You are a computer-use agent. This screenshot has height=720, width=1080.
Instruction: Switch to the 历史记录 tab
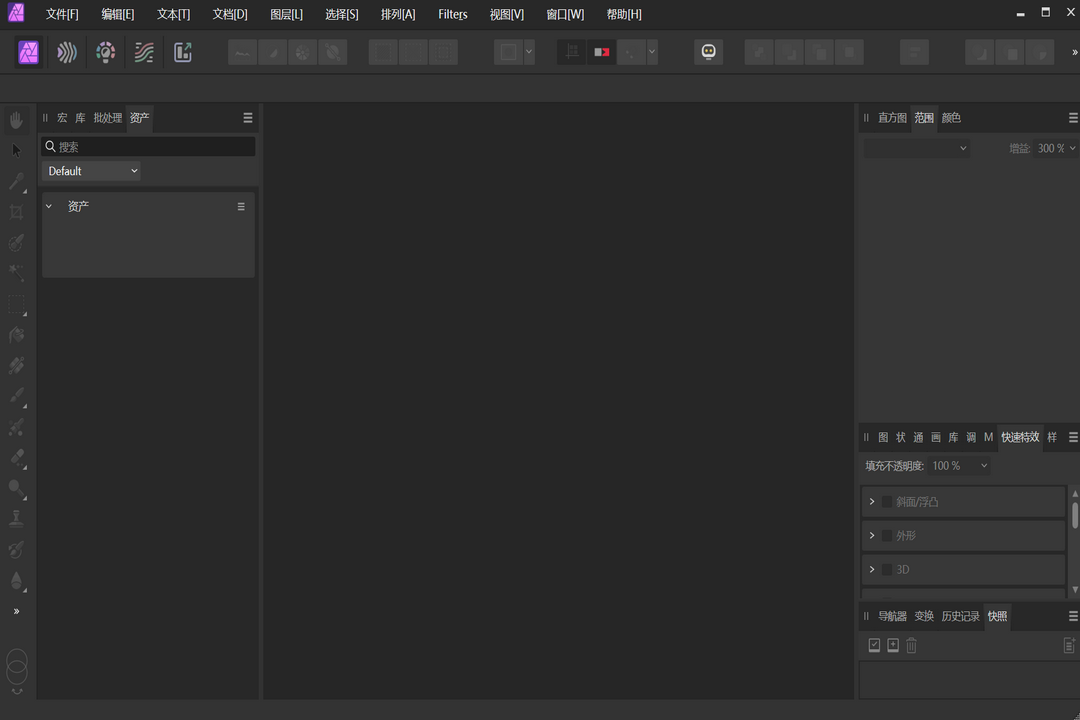coord(960,616)
